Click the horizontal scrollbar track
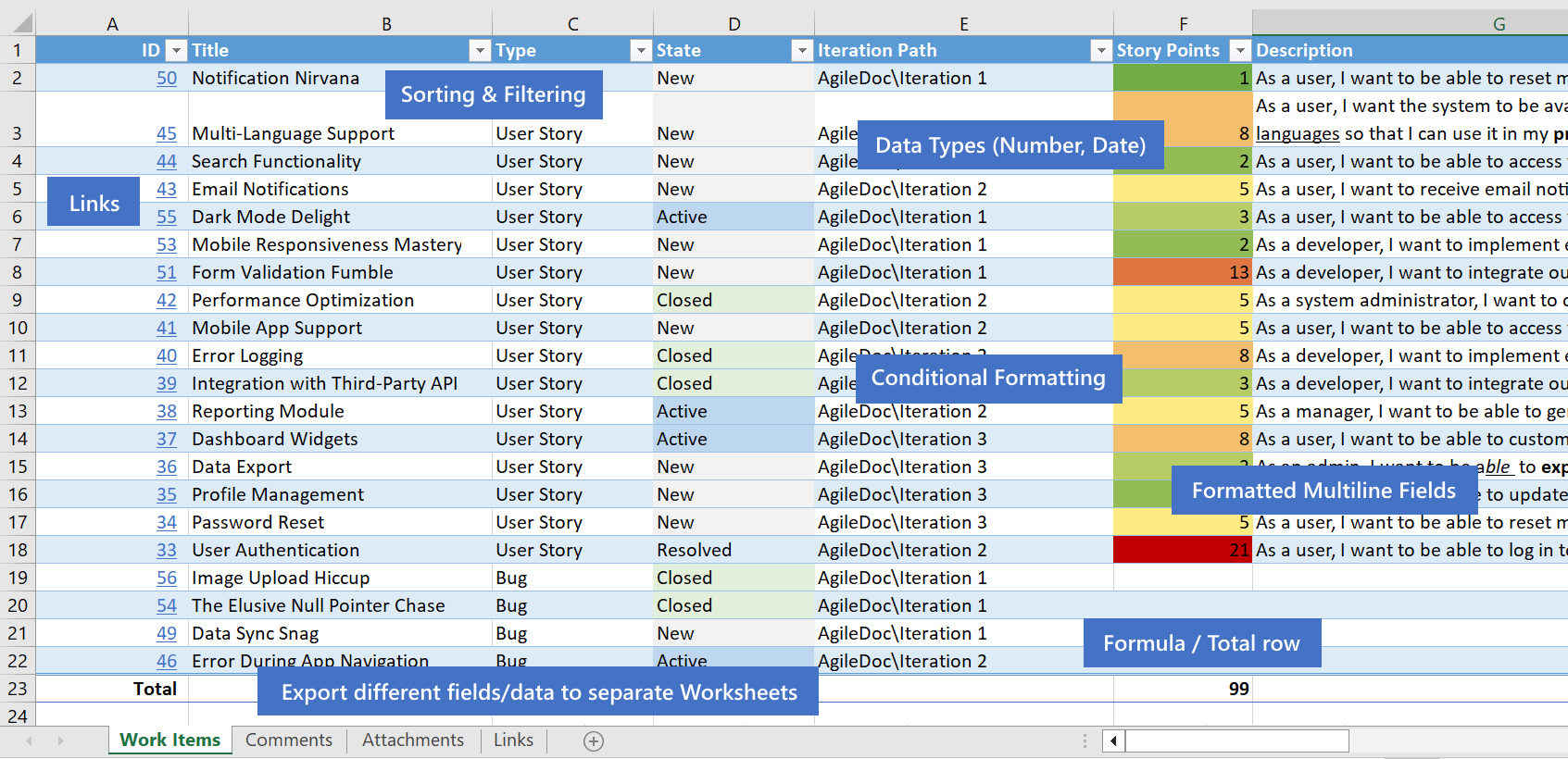Screen dimensions: 1568x759 (1236, 740)
